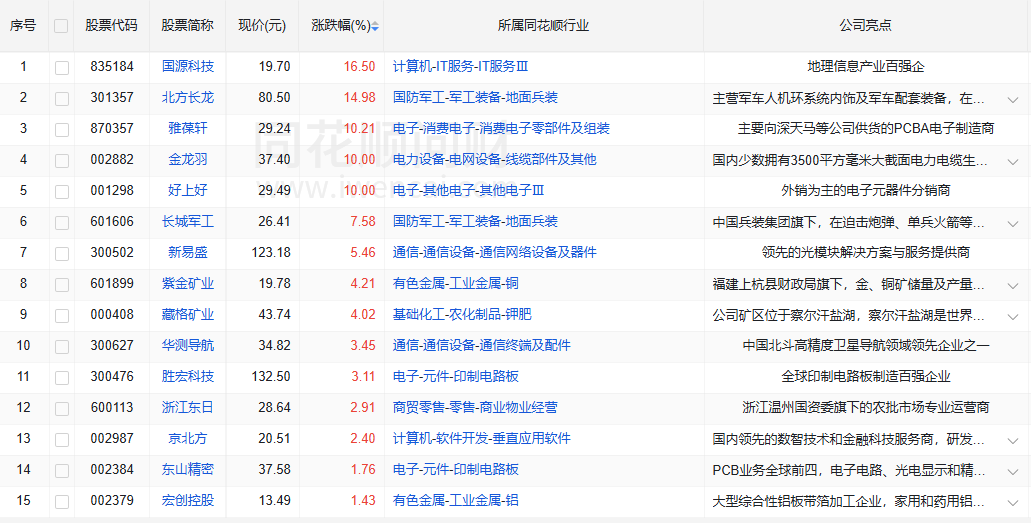Open industry link 有色金属-工业金属-铝
The width and height of the screenshot is (1031, 523).
coord(456,500)
